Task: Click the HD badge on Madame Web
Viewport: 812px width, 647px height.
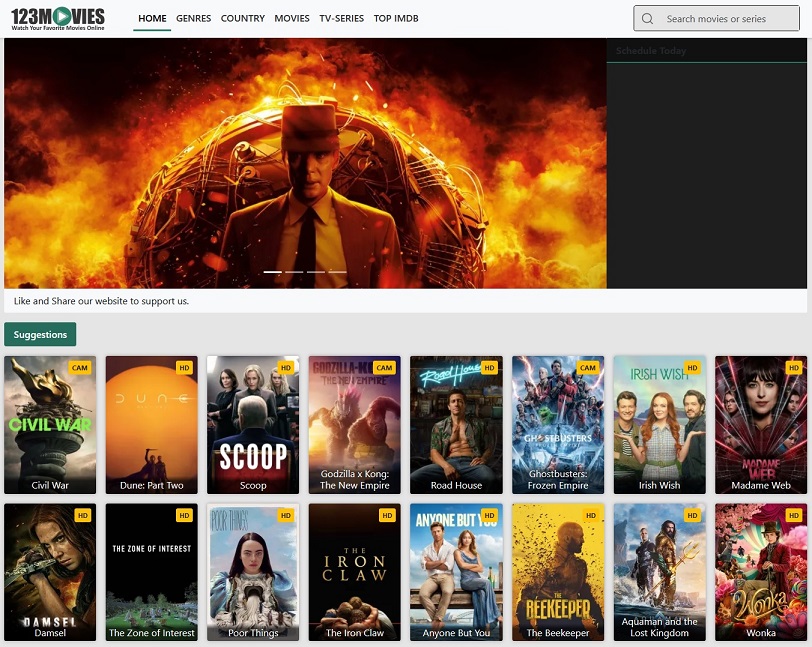Action: [794, 368]
